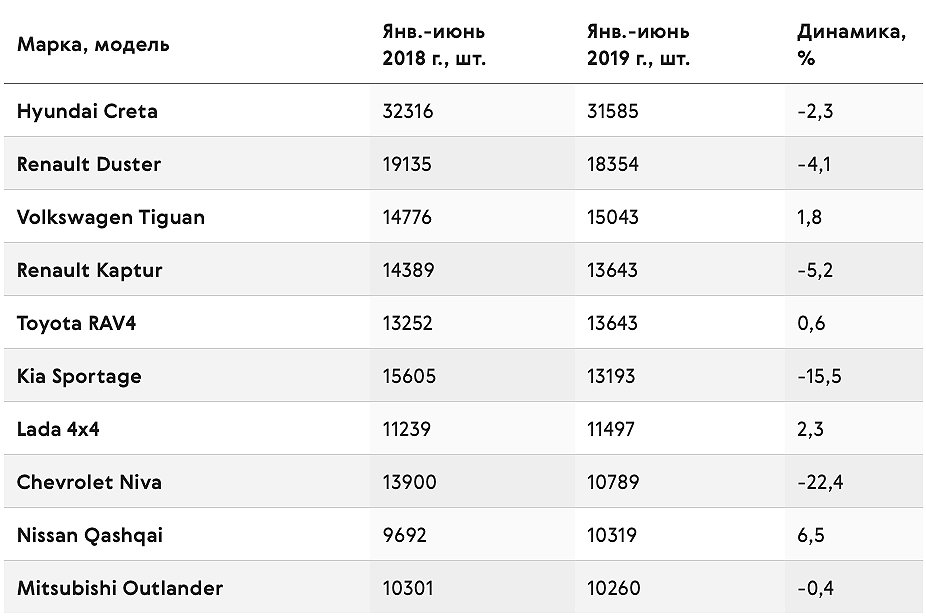Click the Chevrolet Niva model name

[89, 482]
